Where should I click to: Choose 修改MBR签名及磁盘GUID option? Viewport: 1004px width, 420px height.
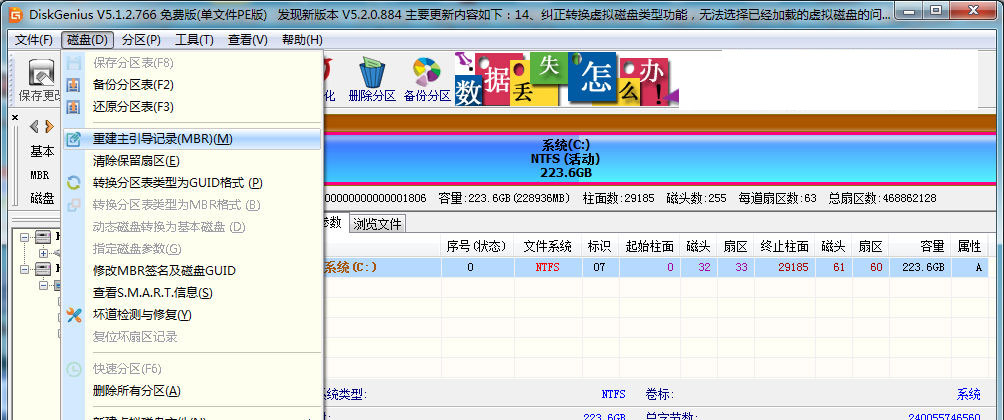click(191, 271)
